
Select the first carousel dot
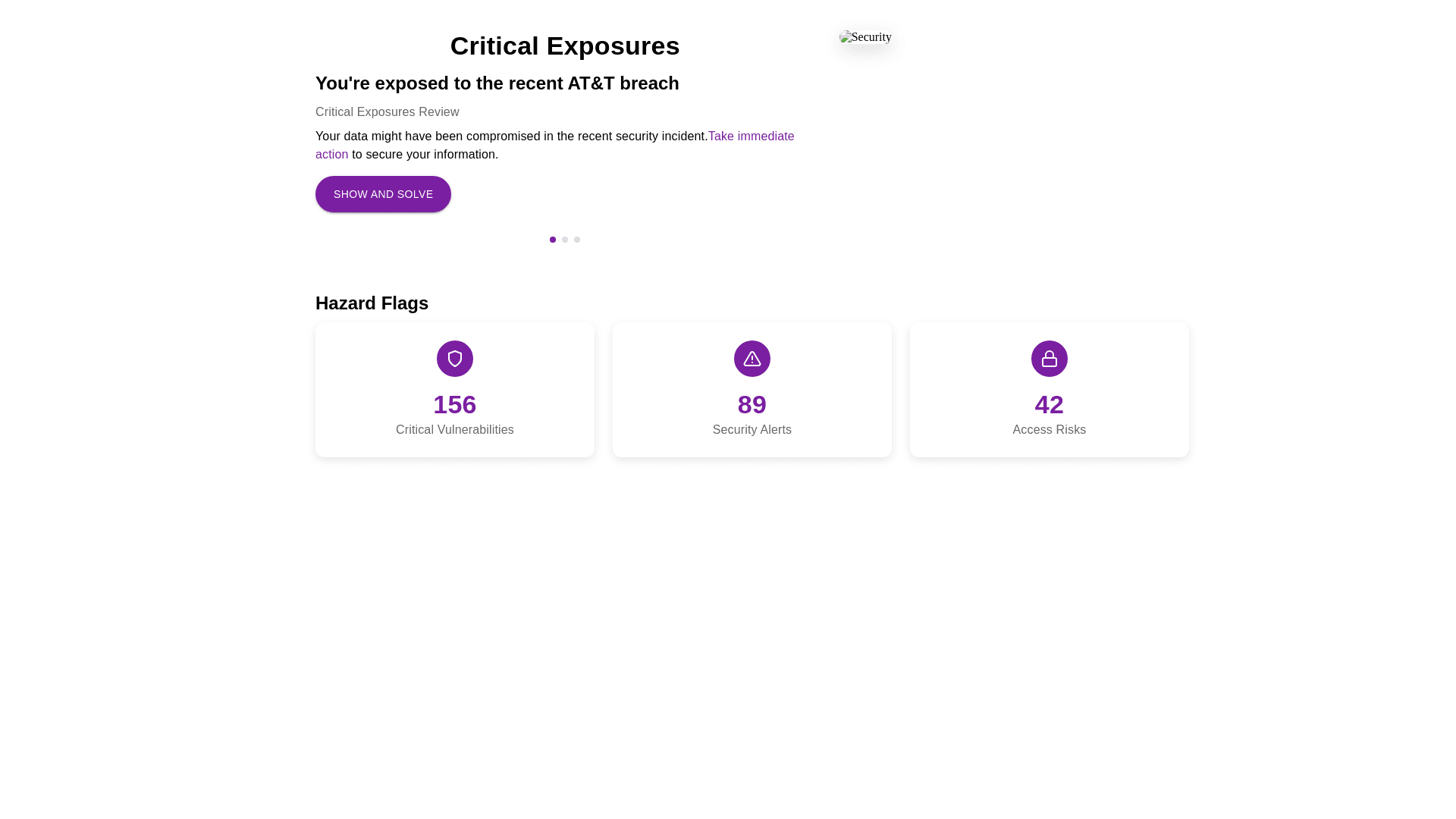(552, 239)
